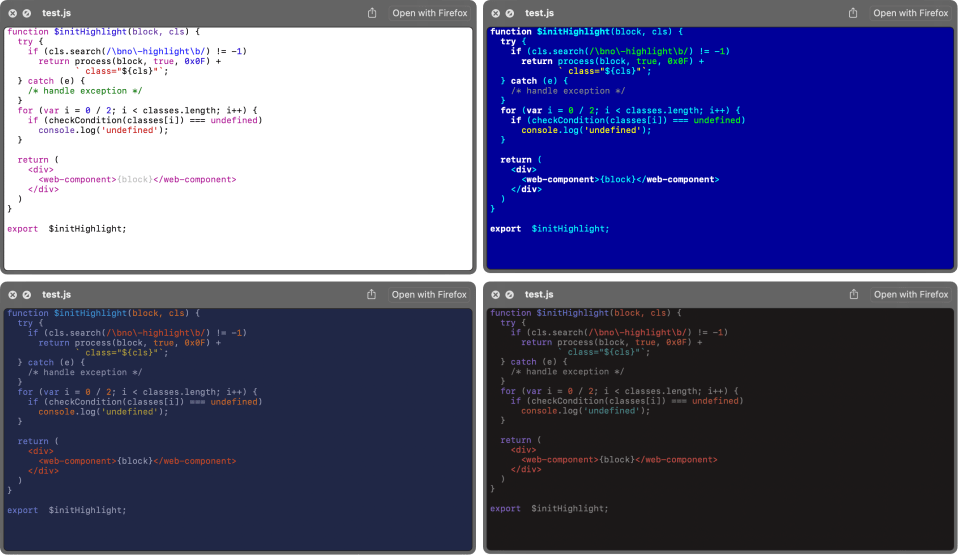The height and width of the screenshot is (556, 959).
Task: Close the white-background test.js preview
Action: [x=12, y=13]
